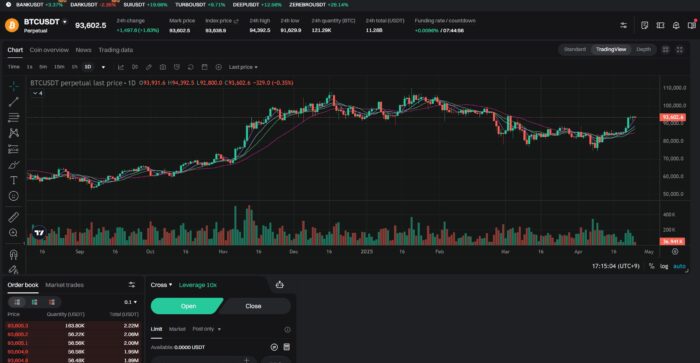Switch to the Coin overview tab
This screenshot has width=700, height=363.
[49, 50]
